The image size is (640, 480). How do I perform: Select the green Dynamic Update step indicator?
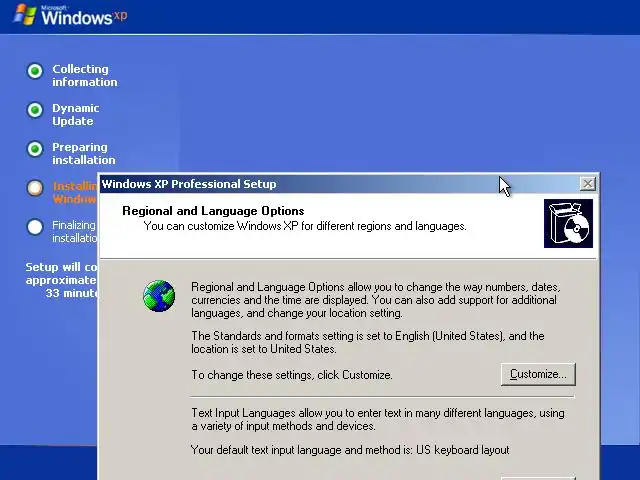click(35, 110)
